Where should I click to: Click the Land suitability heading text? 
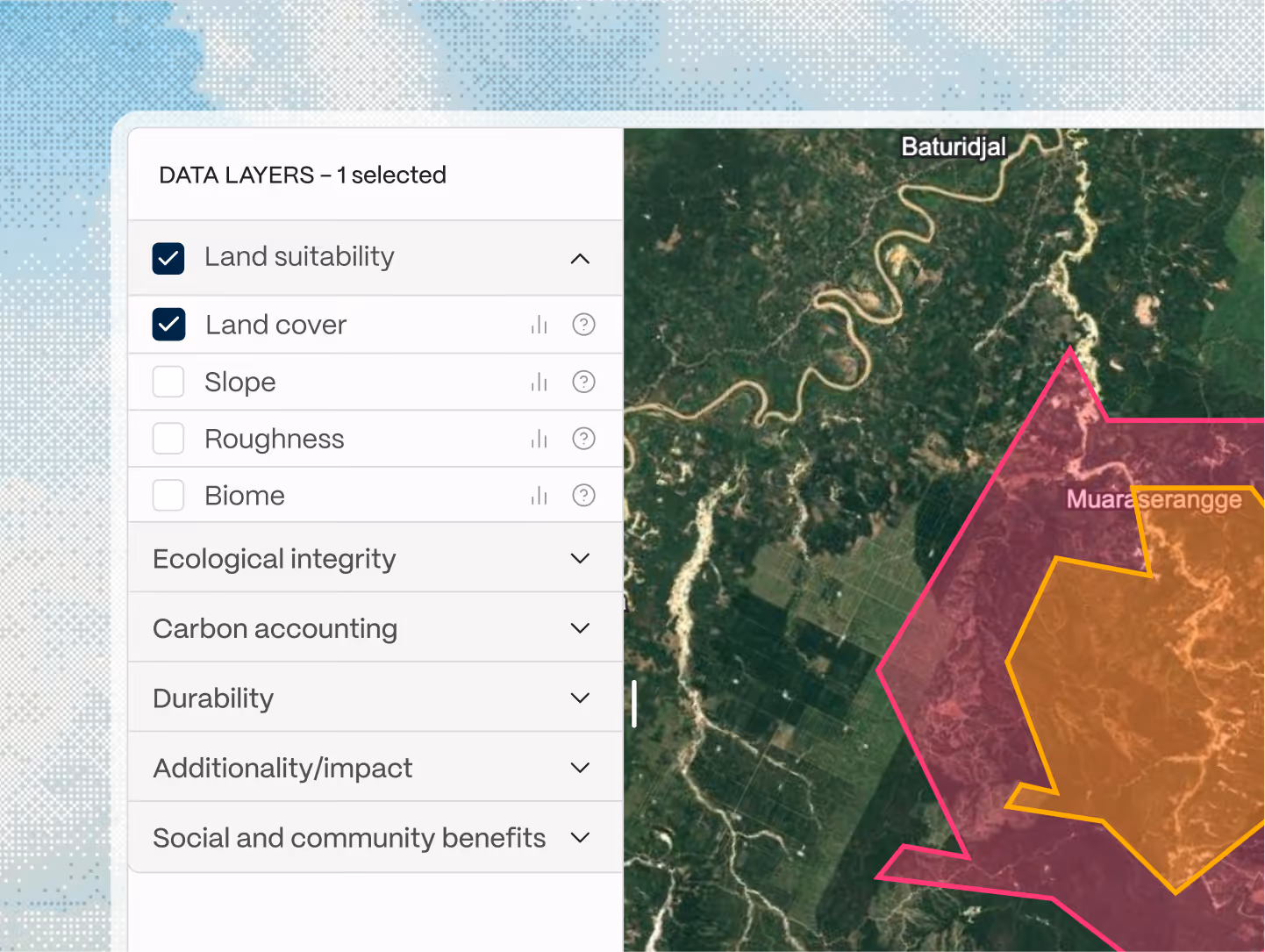pos(299,257)
